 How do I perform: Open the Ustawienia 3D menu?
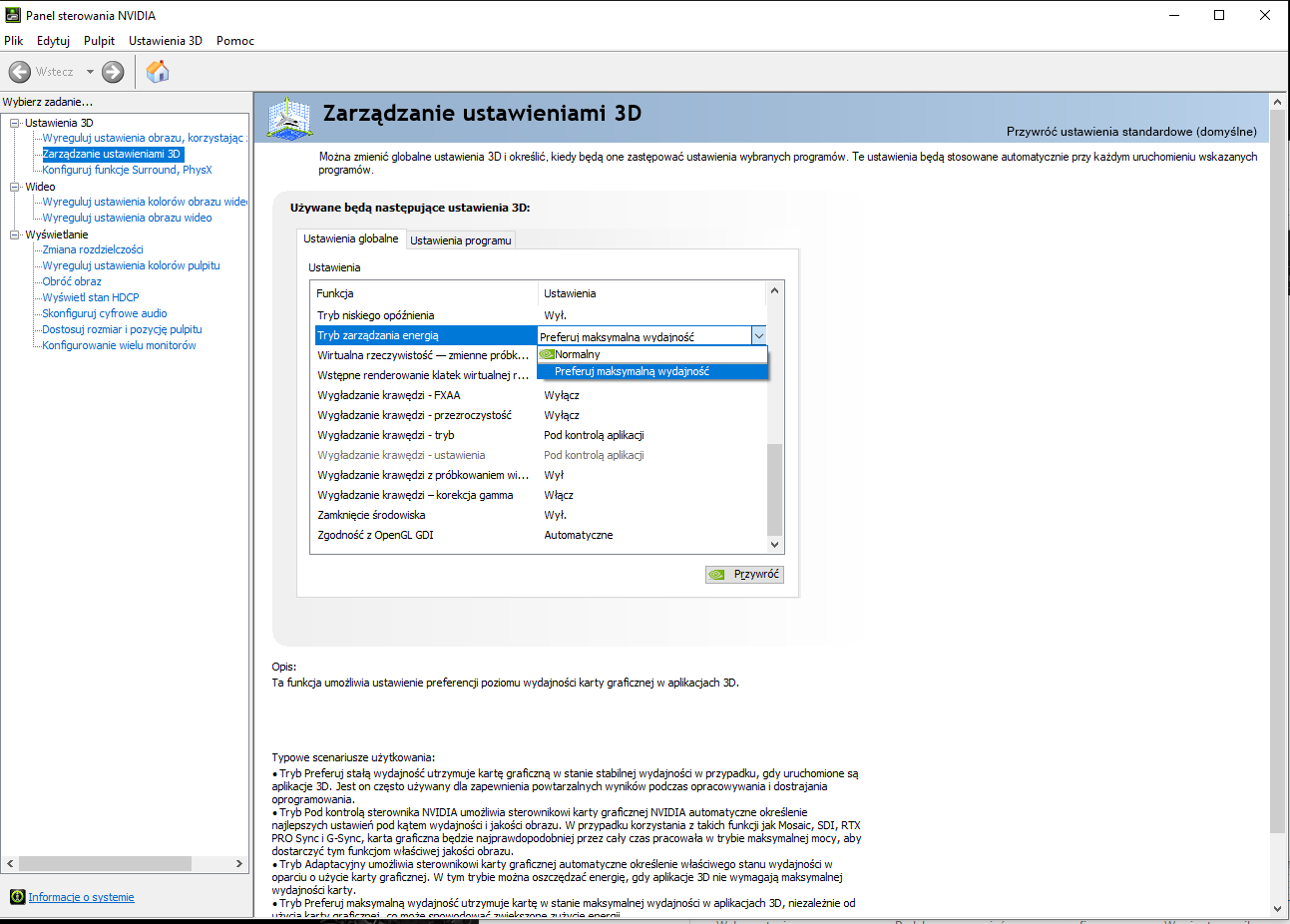pyautogui.click(x=166, y=41)
